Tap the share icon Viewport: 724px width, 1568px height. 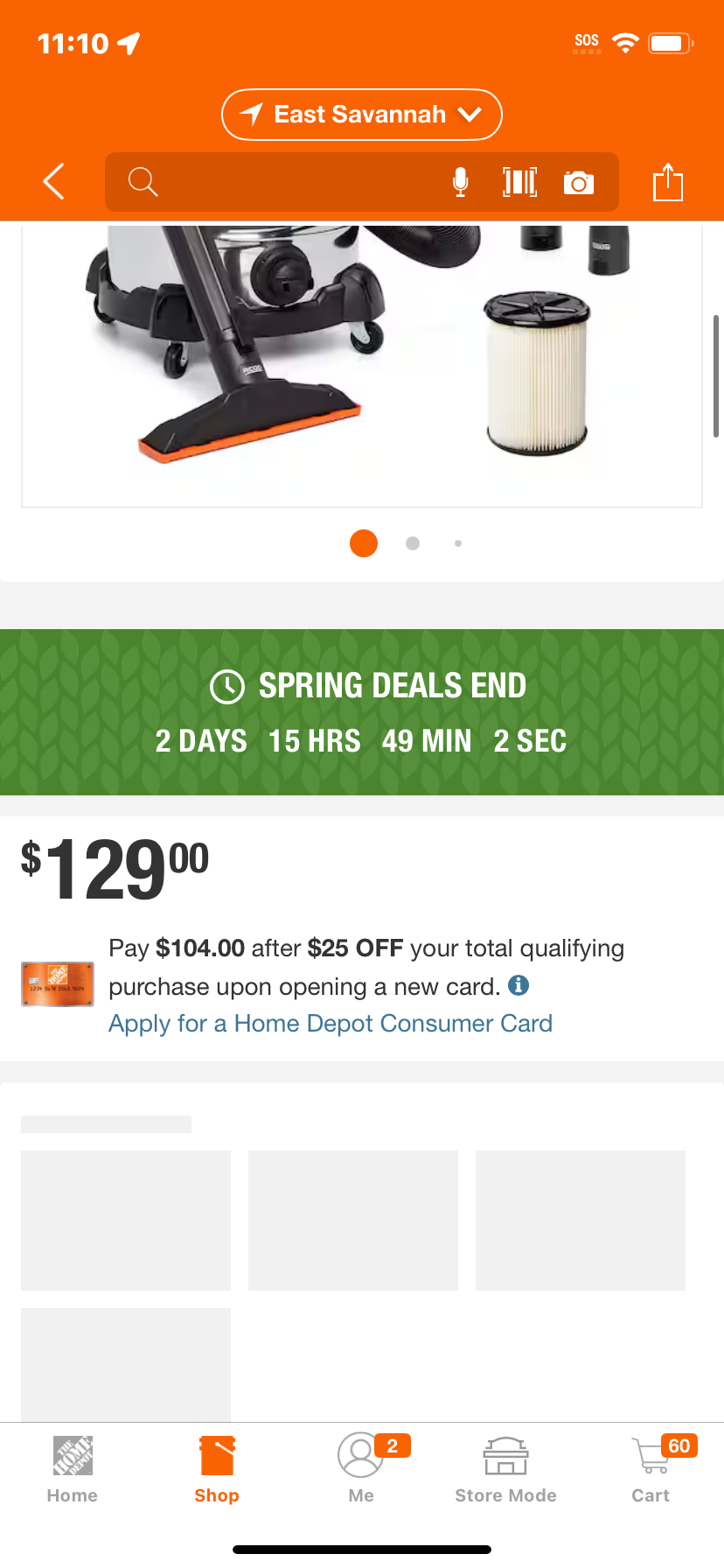click(x=668, y=181)
